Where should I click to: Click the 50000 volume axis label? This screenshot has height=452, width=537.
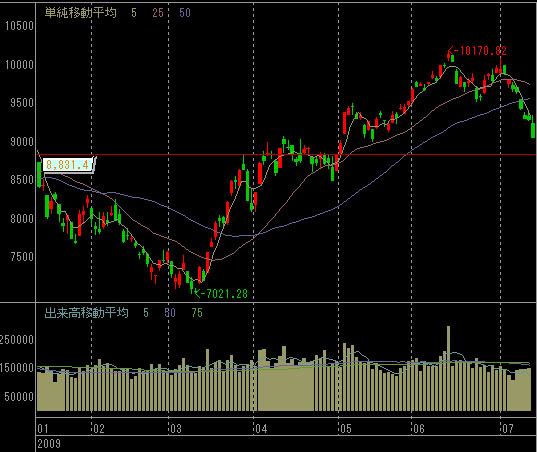tap(19, 397)
